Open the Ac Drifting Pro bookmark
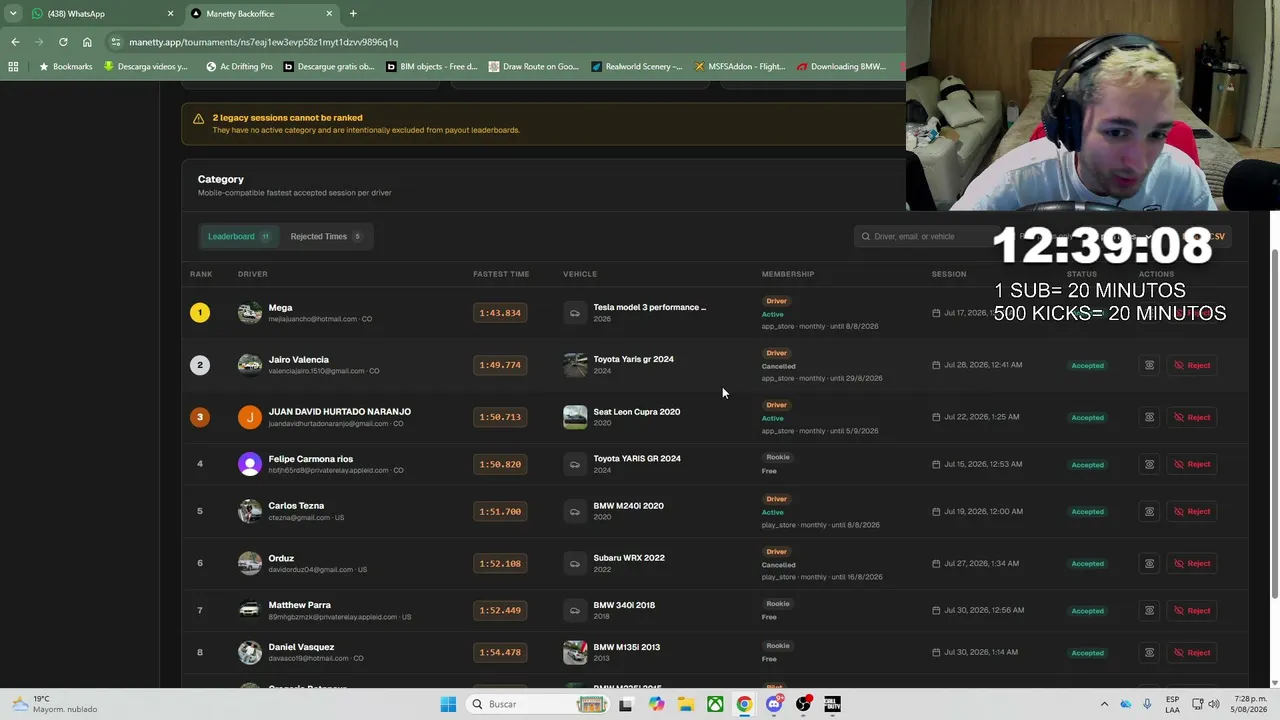This screenshot has width=1280, height=720. 239,67
